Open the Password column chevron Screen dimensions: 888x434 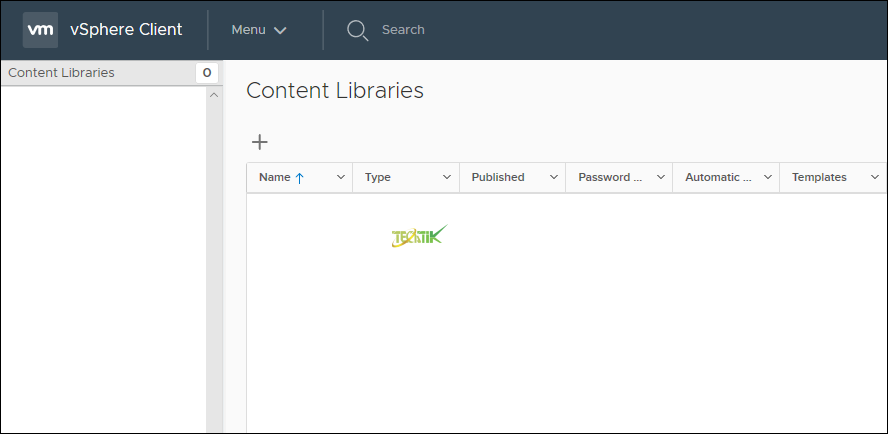[x=661, y=177]
